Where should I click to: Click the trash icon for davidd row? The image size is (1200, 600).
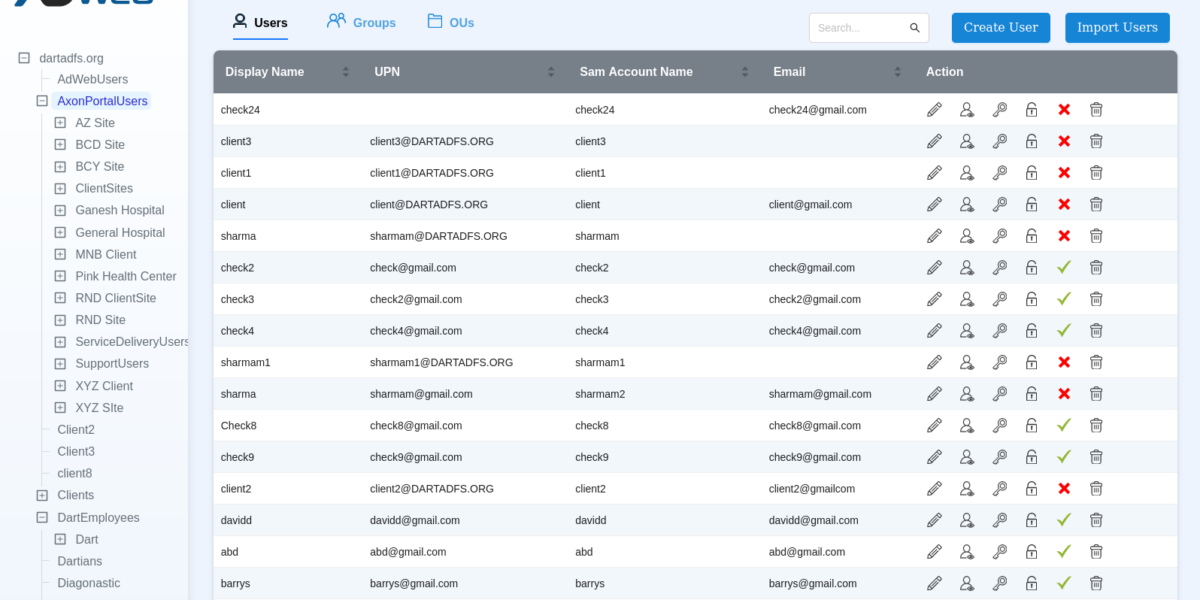point(1096,520)
